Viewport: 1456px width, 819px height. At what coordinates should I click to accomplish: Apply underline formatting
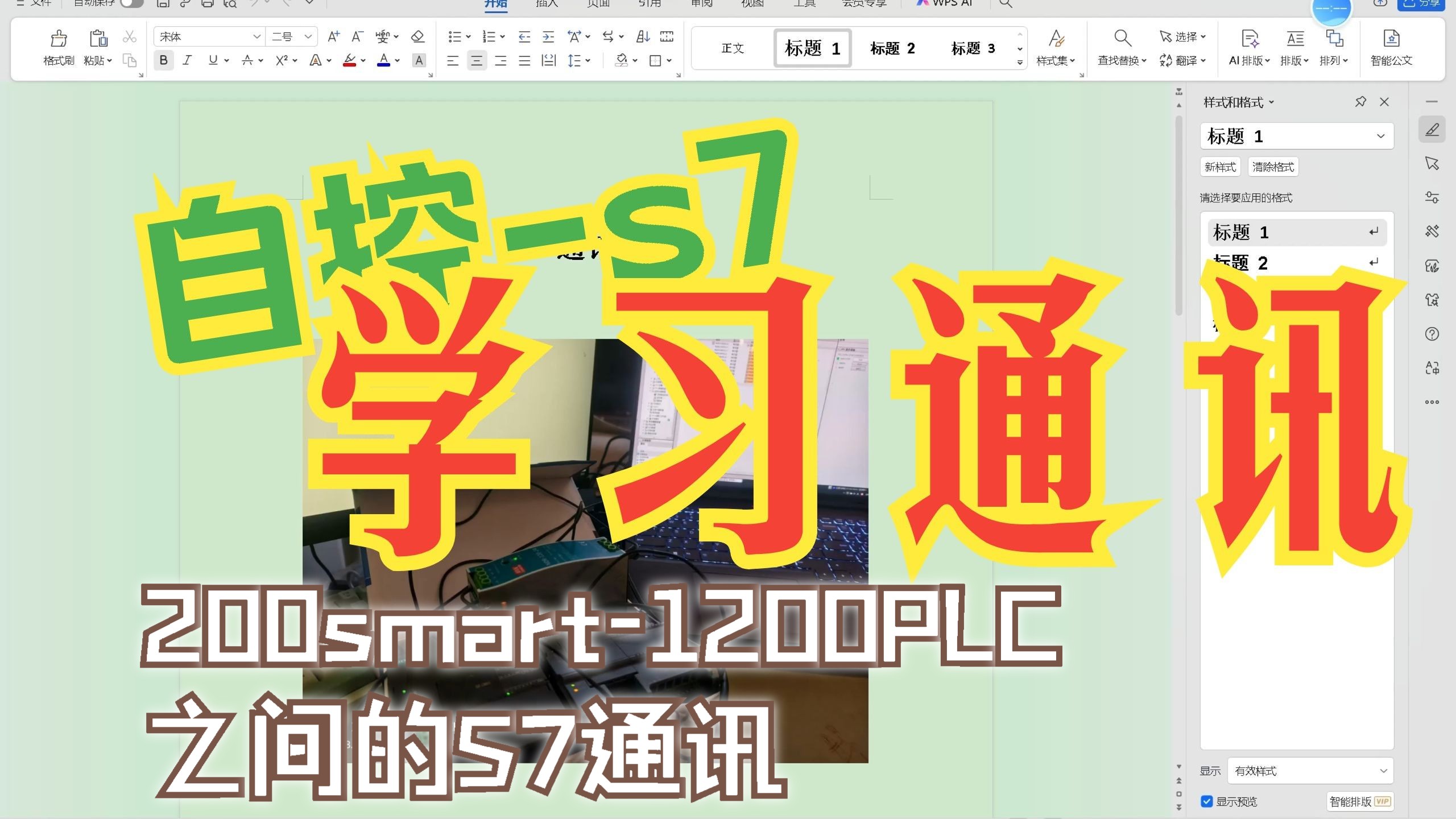[x=213, y=60]
